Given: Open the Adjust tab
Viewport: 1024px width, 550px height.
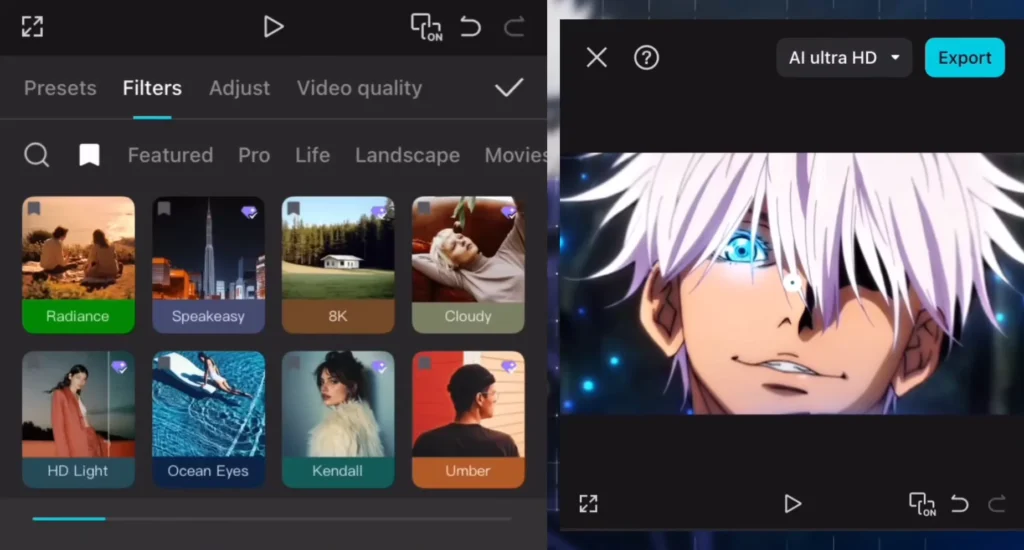Looking at the screenshot, I should point(239,88).
